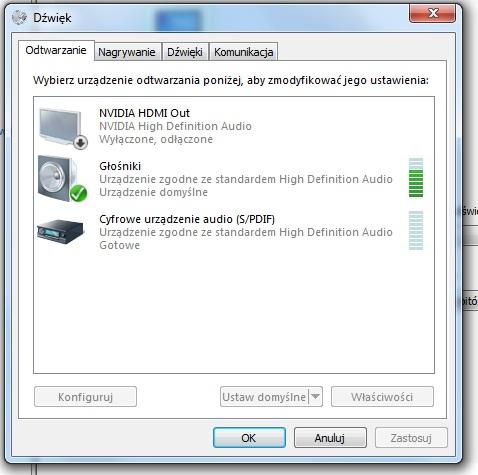The height and width of the screenshot is (475, 478).
Task: Click the green default-device checkmark badge
Action: (79, 193)
